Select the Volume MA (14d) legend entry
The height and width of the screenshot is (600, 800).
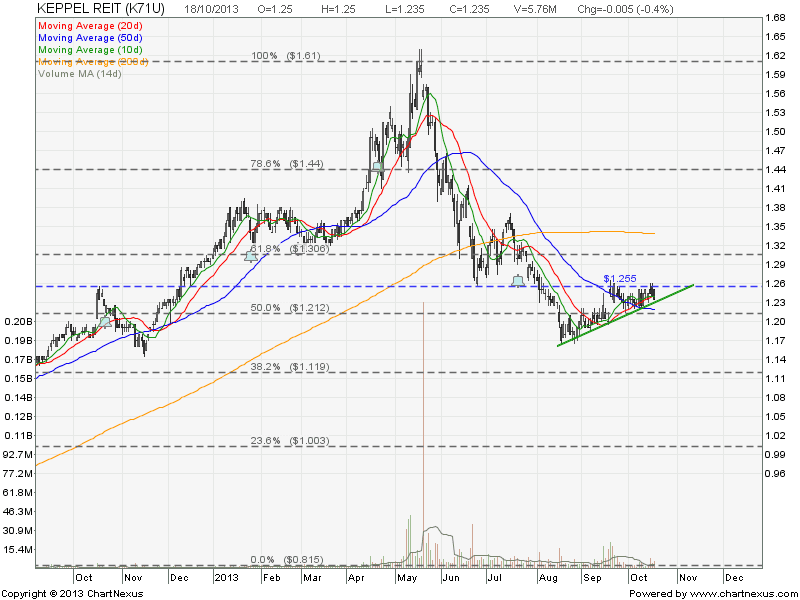pyautogui.click(x=80, y=74)
